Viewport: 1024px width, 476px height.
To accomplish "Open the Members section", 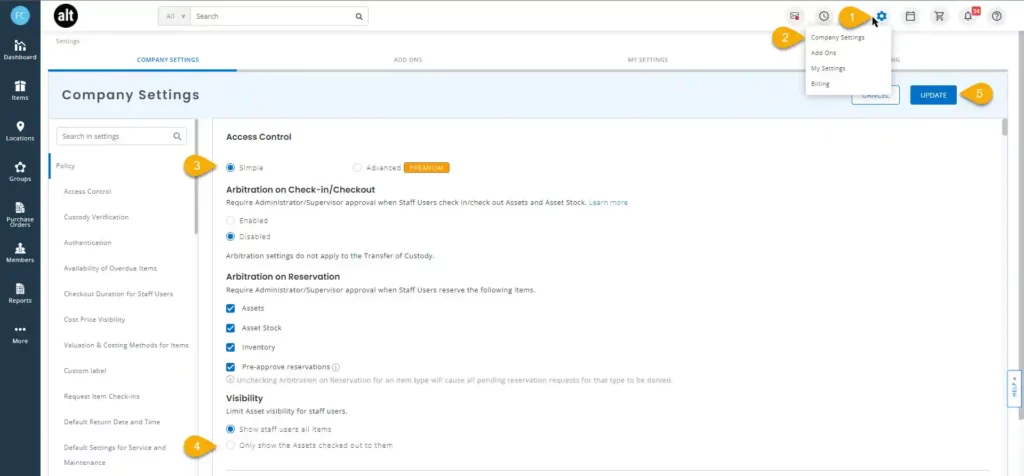I will pos(20,252).
